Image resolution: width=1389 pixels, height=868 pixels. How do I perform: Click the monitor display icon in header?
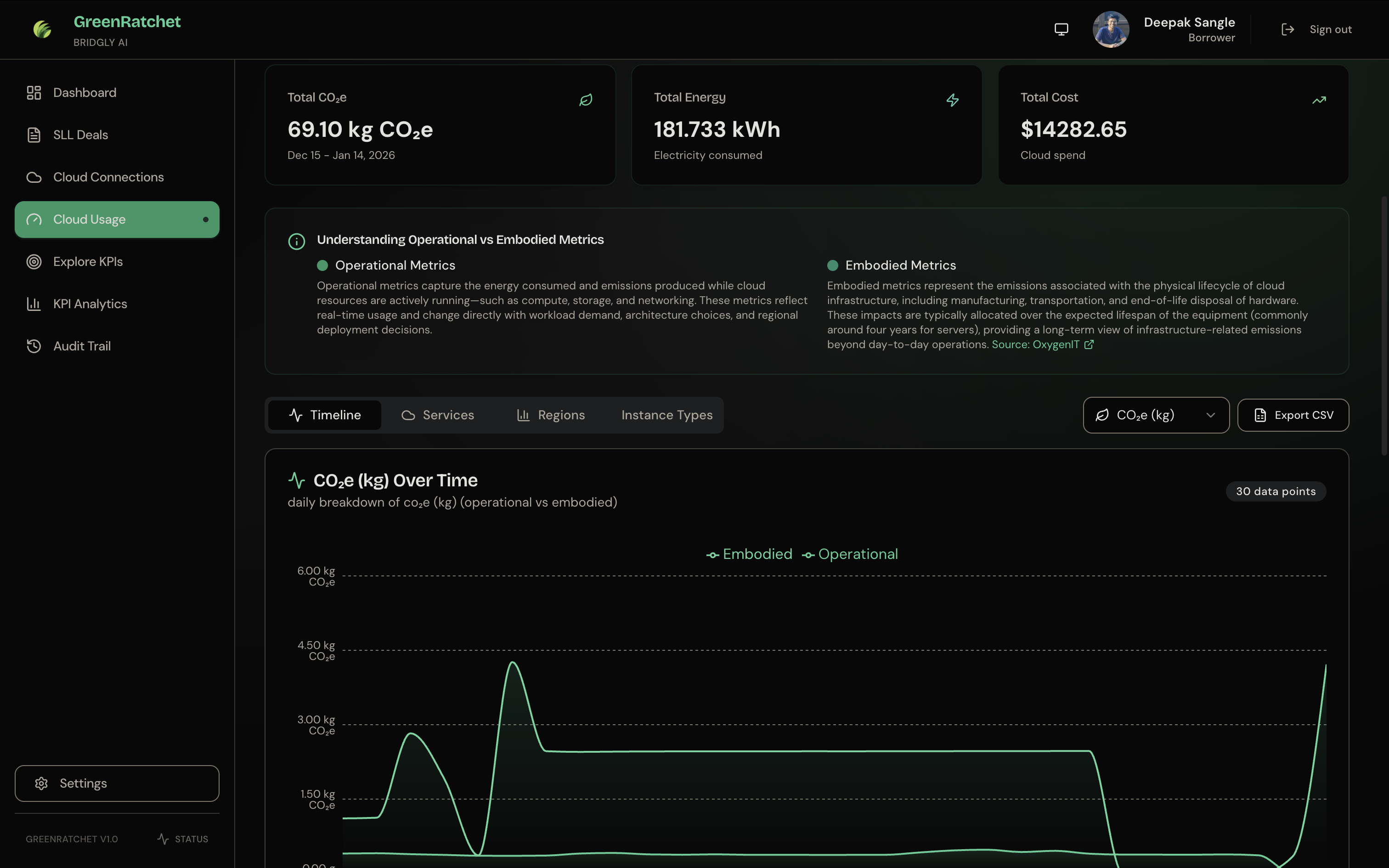(1061, 29)
